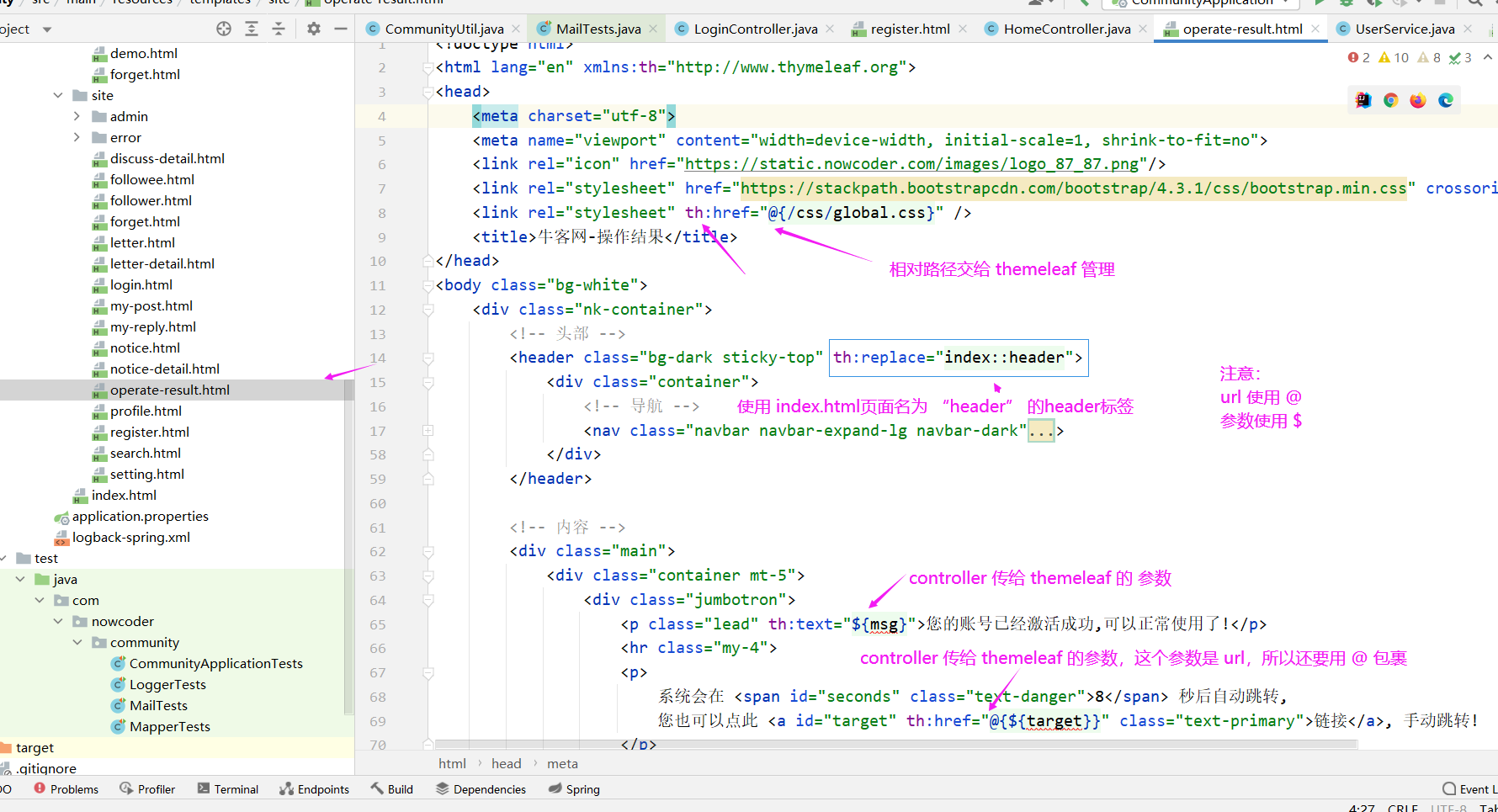Screen dimensions: 1498x812
Task: Open the Dependencies tool window
Action: tap(481, 789)
